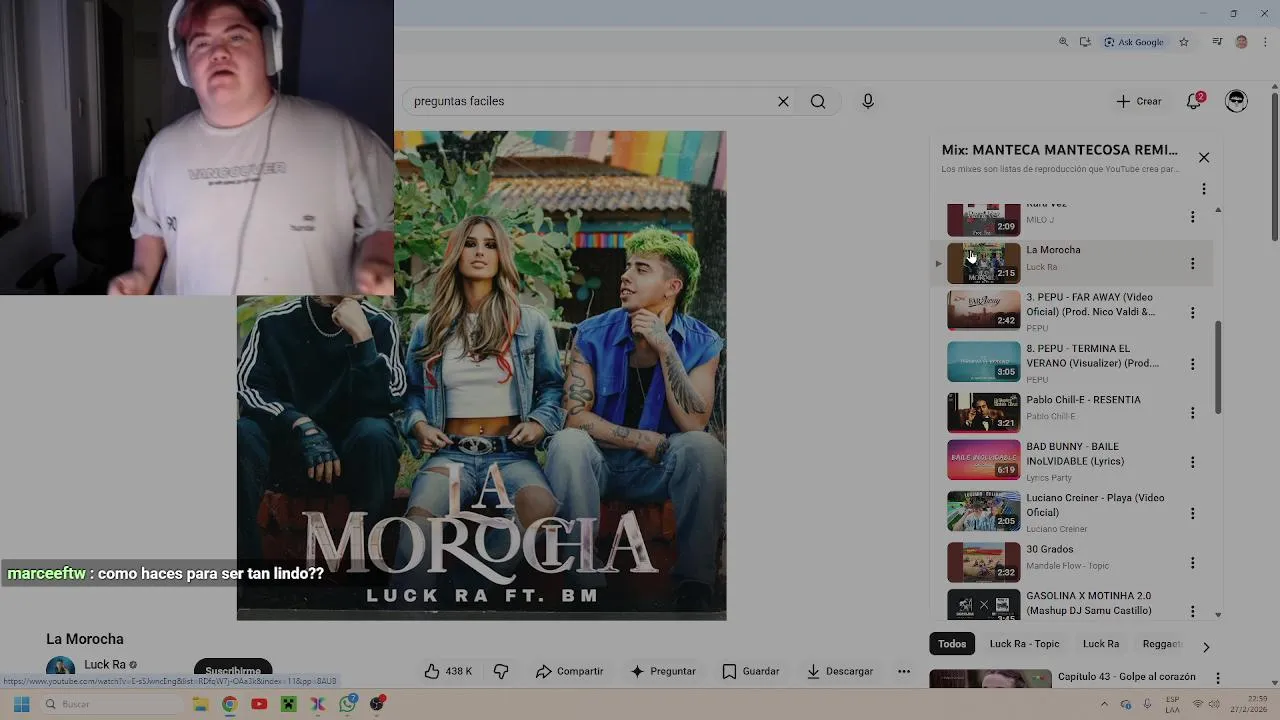Select Pablo Chill-E - RESENTIA title

(x=1083, y=400)
